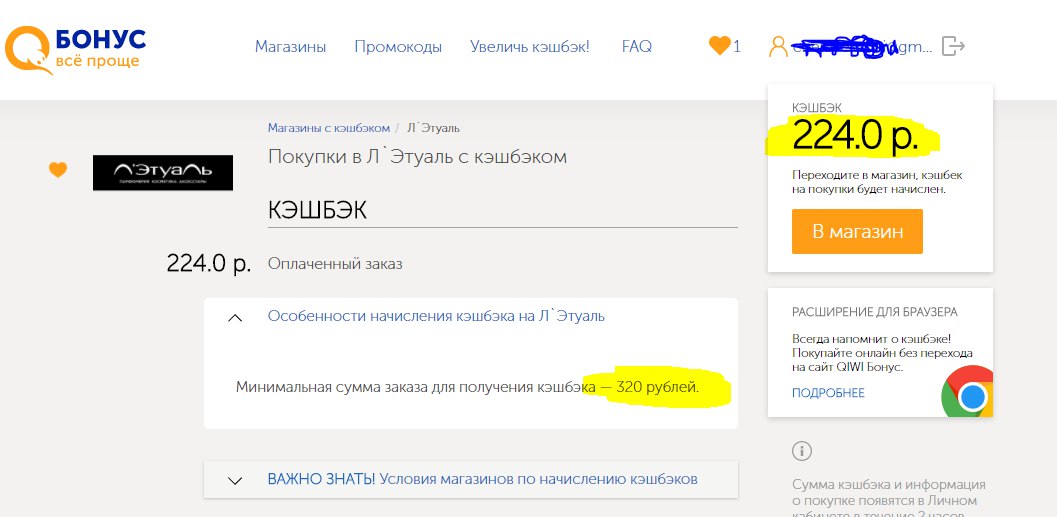The width and height of the screenshot is (1057, 517).
Task: Open the QIWI Бонус logo homepage
Action: (75, 49)
